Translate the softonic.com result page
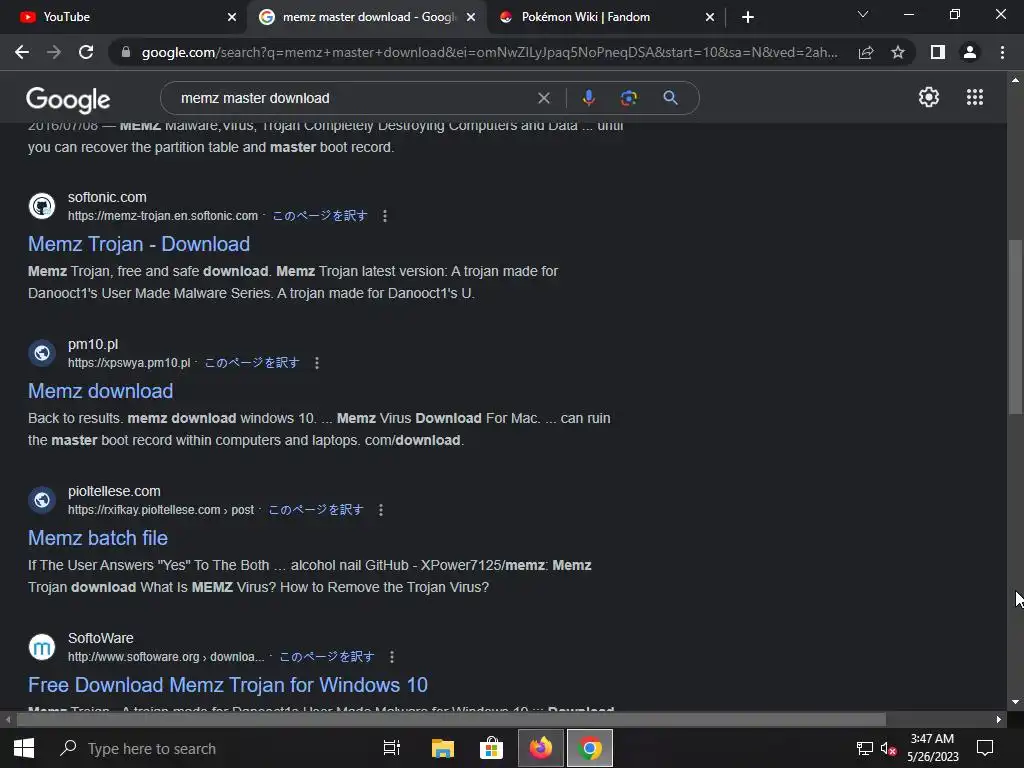The width and height of the screenshot is (1024, 768). pos(320,216)
